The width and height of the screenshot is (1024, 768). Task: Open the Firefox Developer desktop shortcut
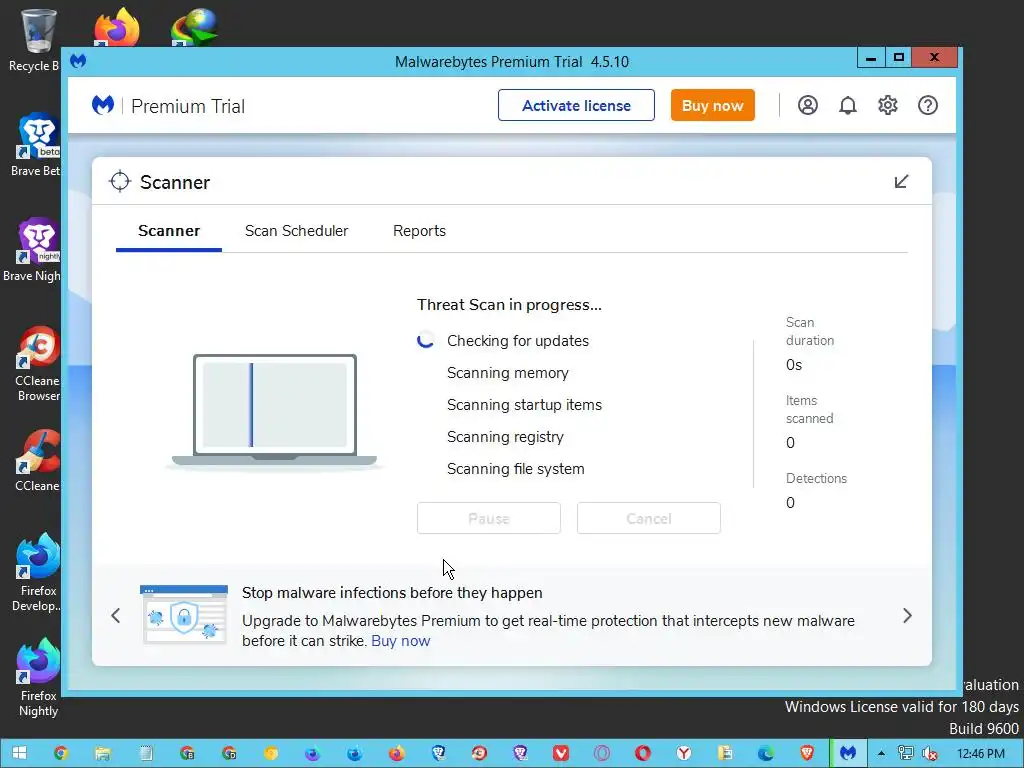coord(37,573)
